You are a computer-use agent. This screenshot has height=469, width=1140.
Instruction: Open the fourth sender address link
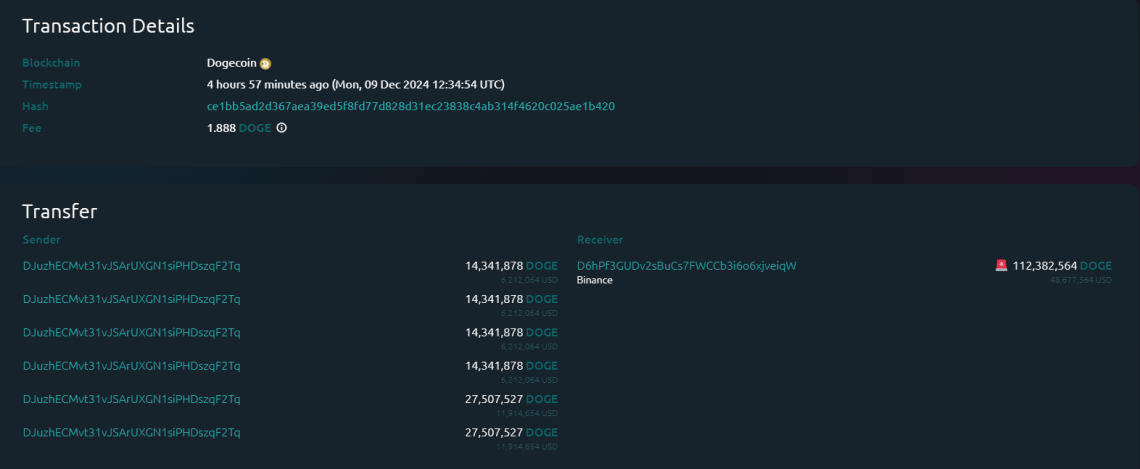(132, 366)
